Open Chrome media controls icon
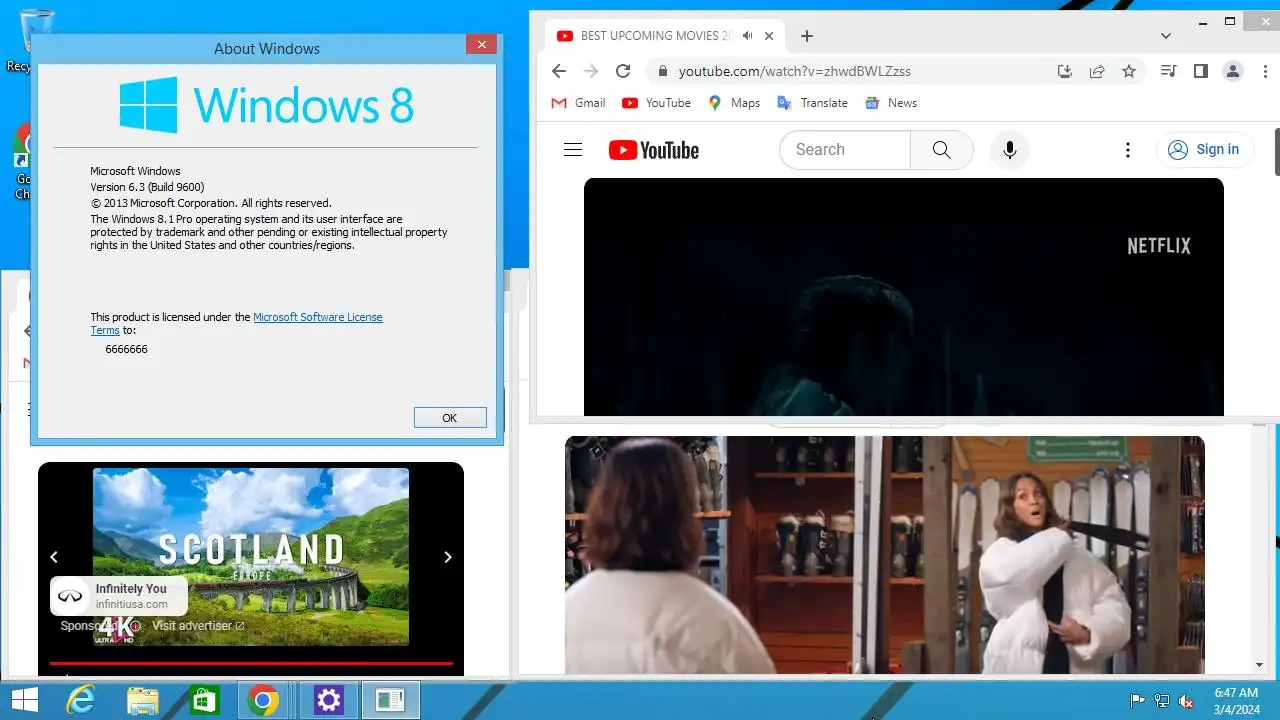This screenshot has height=720, width=1280. tap(1168, 71)
